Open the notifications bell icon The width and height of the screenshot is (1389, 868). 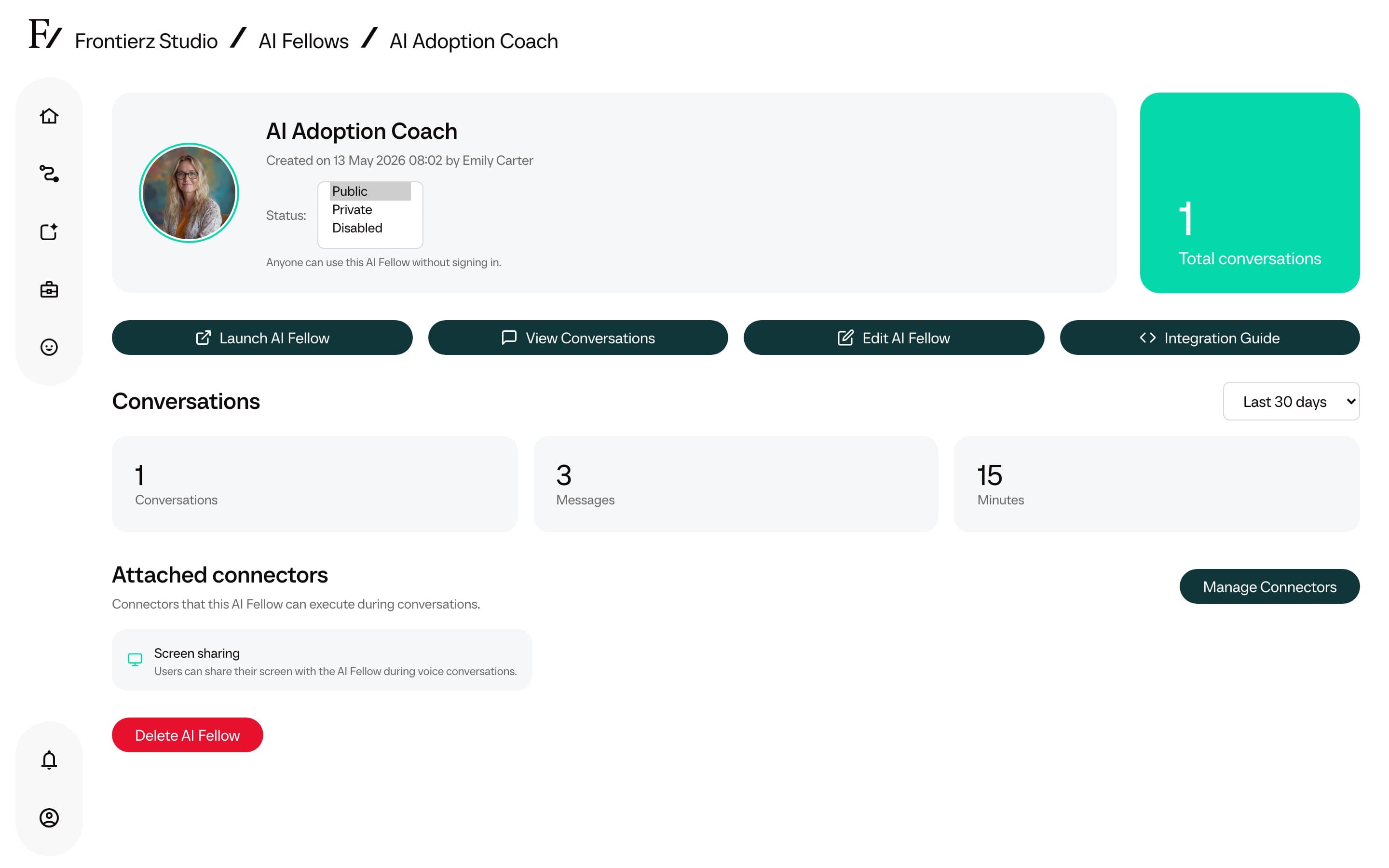tap(49, 759)
